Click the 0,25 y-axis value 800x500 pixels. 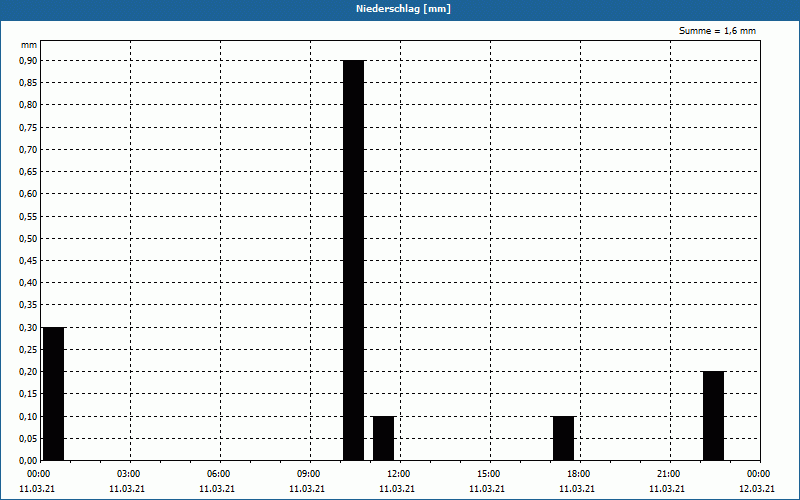28,349
